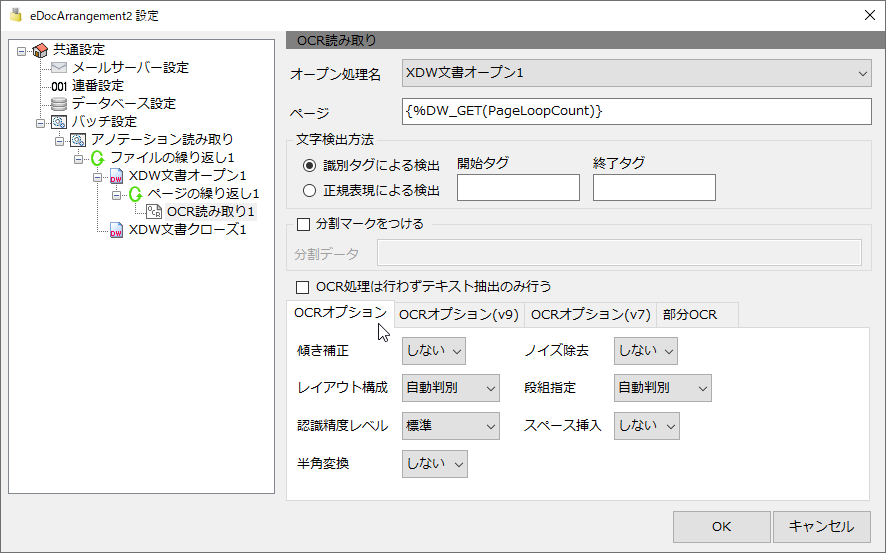Switch to the 部分OCR tab
The height and width of the screenshot is (553, 886).
(x=697, y=315)
